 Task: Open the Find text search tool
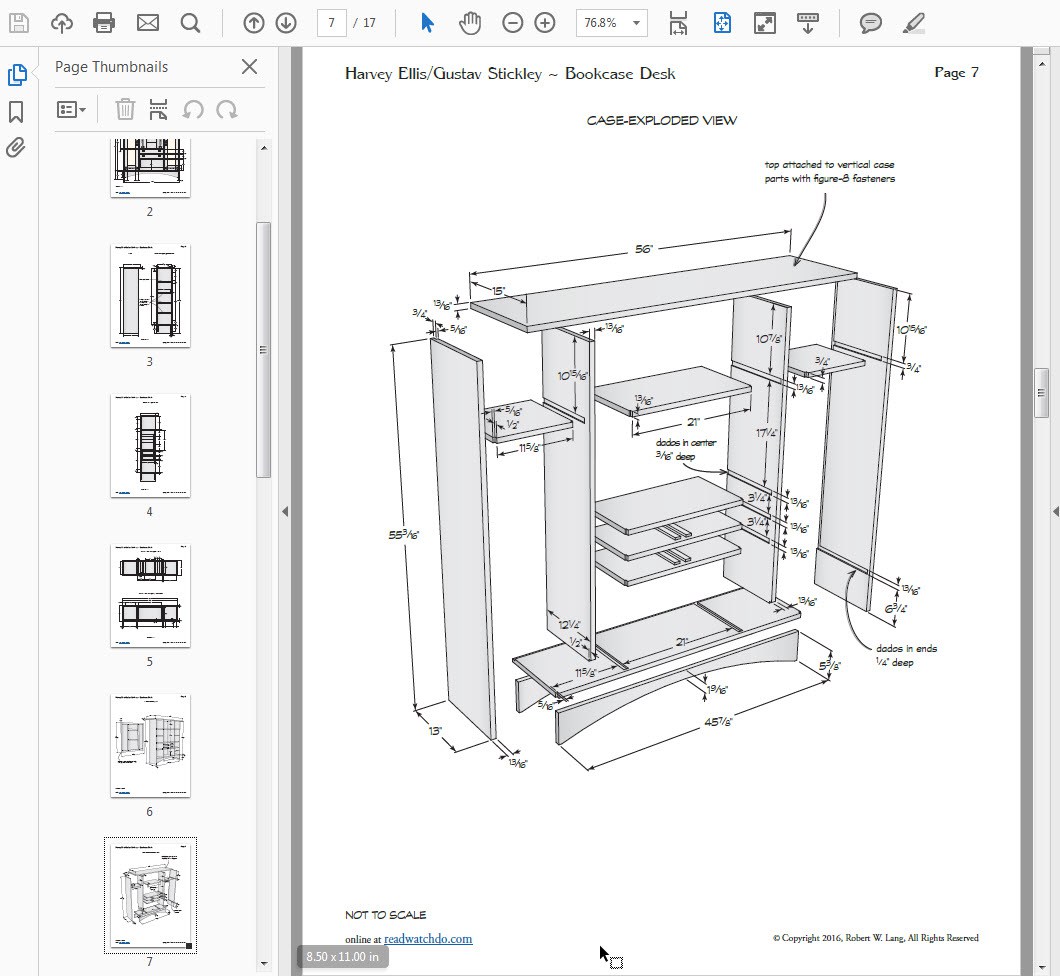190,23
